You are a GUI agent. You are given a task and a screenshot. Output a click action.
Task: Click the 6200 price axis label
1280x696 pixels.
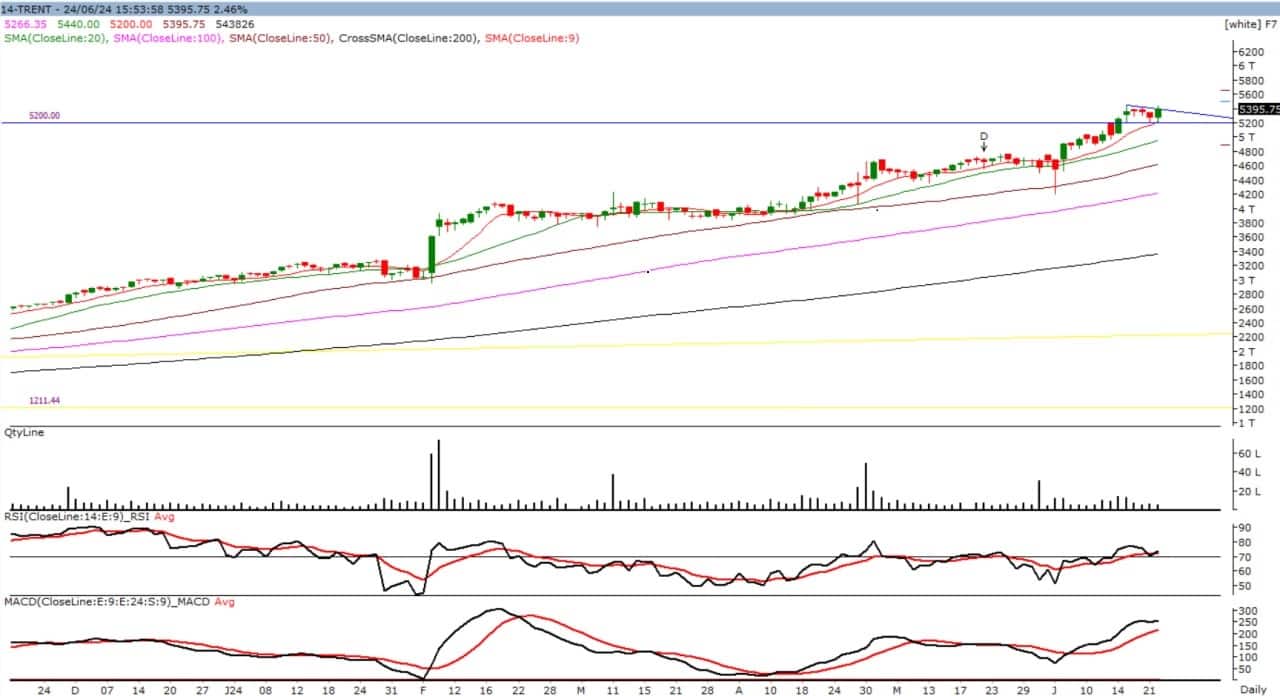tap(1251, 51)
